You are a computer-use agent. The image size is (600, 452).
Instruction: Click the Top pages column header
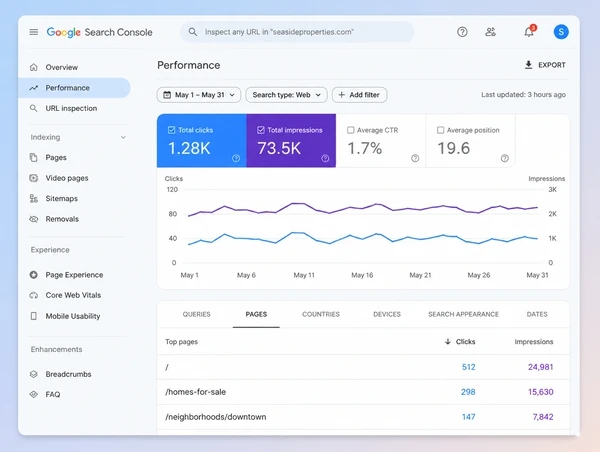click(x=181, y=342)
